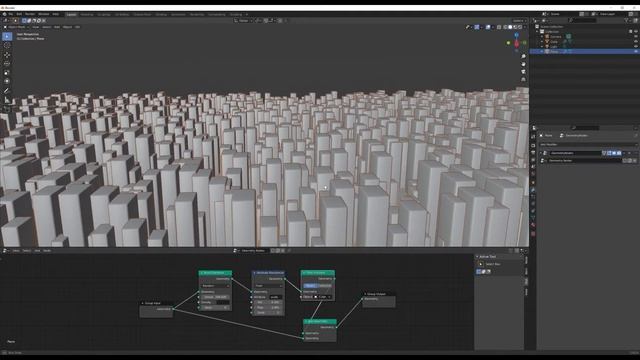Select Collection mode on Point Instance node
Screen dimensions: 640x360
coord(325,286)
